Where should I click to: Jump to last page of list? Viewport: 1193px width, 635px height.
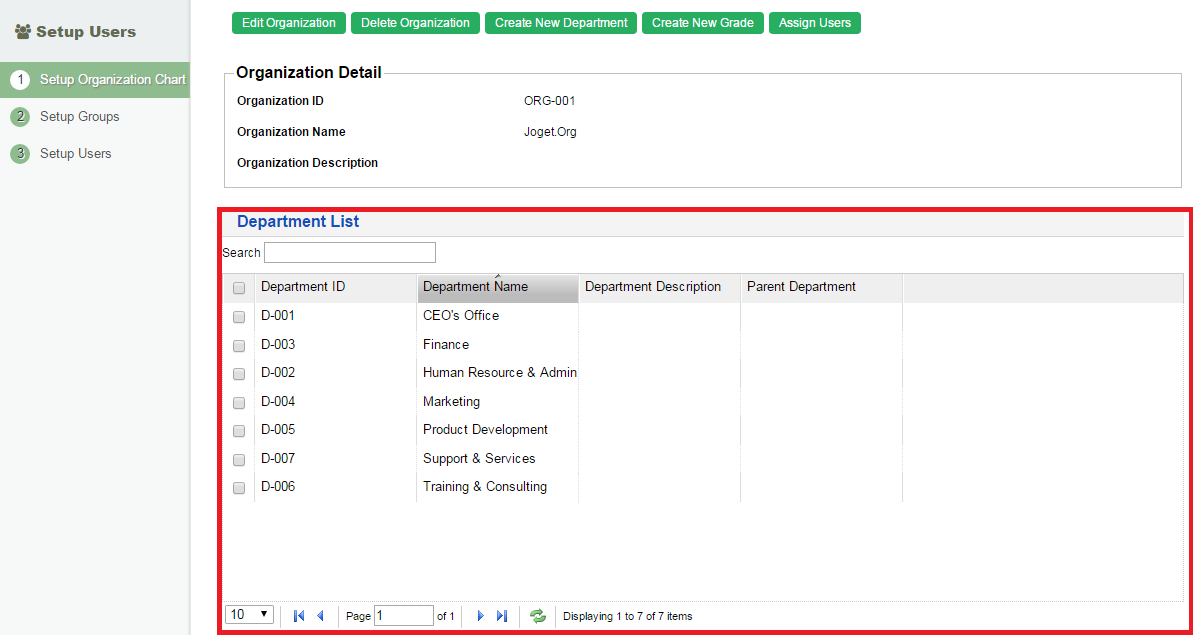point(502,616)
